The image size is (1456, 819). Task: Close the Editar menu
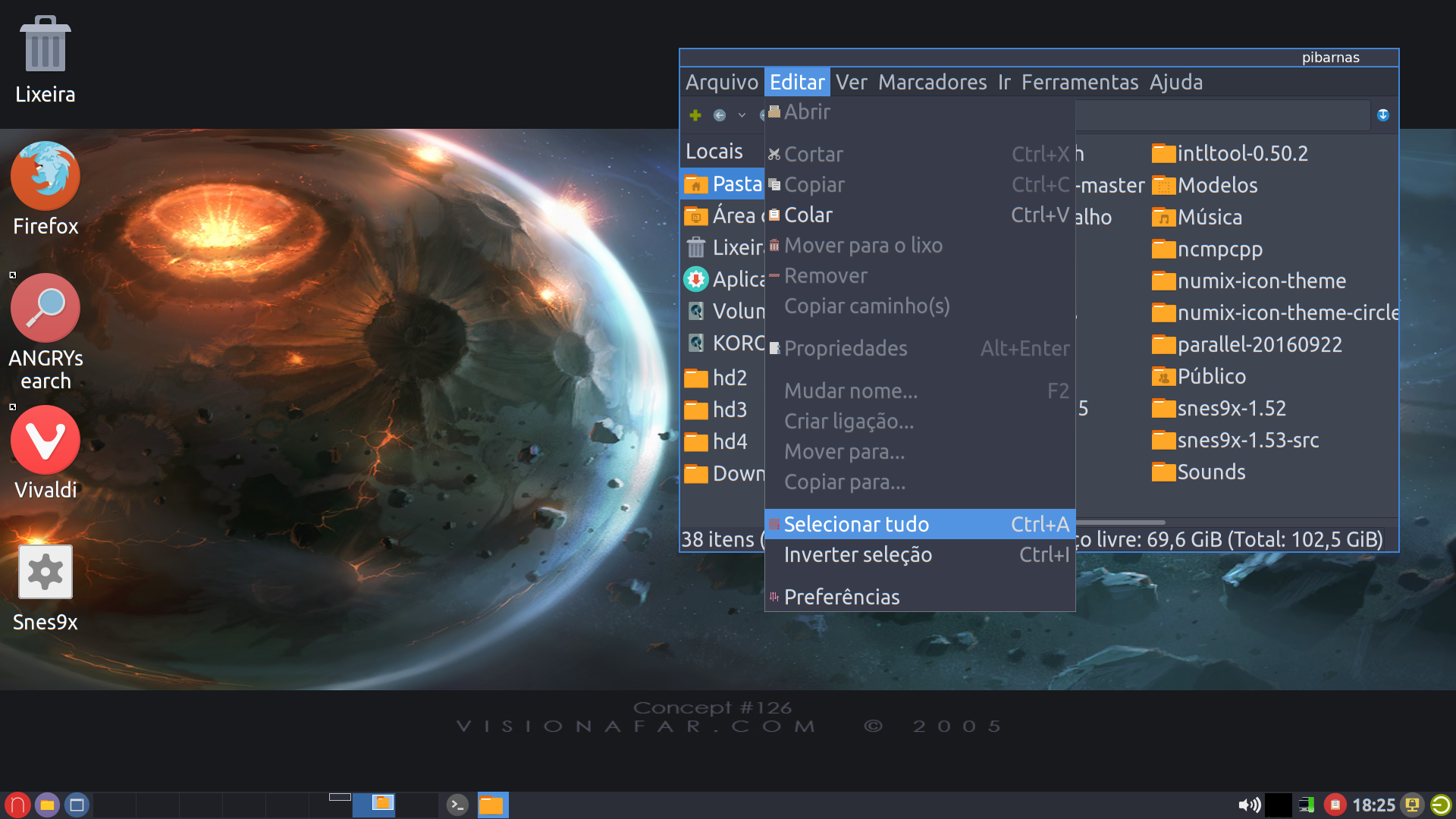797,82
